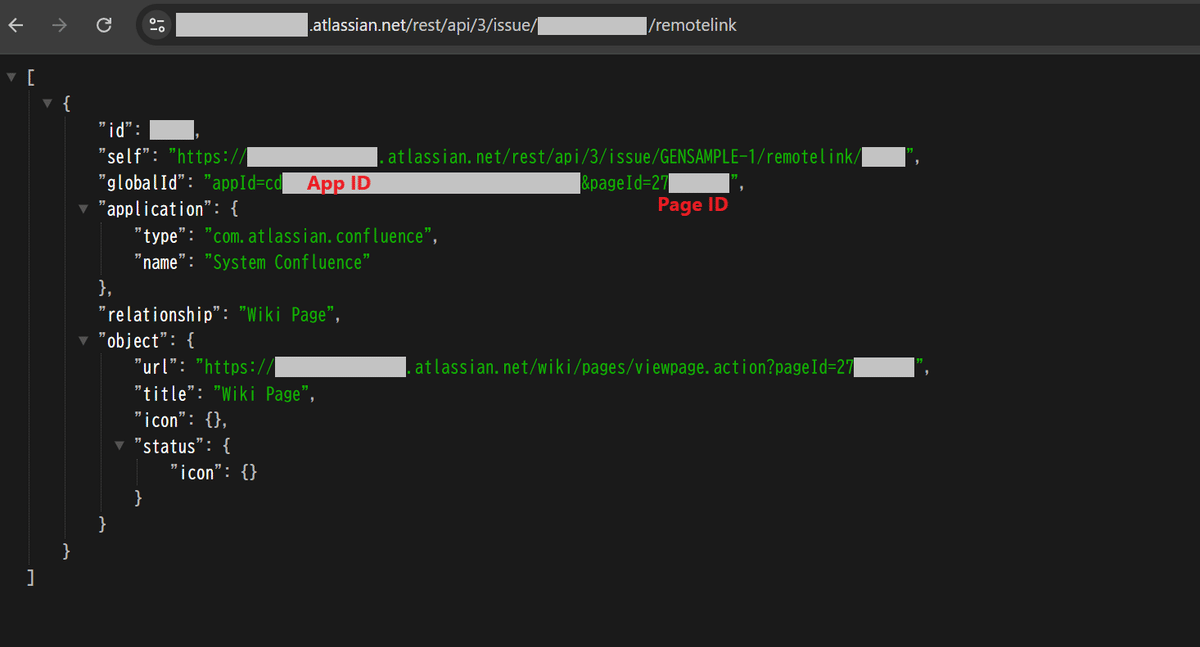Click the "name" key
This screenshot has width=1200, height=647.
[163, 262]
